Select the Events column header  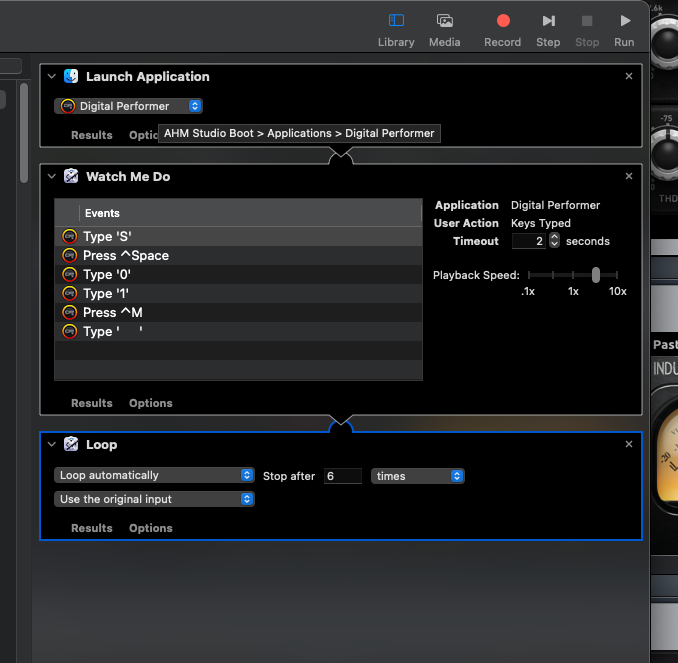[x=238, y=213]
